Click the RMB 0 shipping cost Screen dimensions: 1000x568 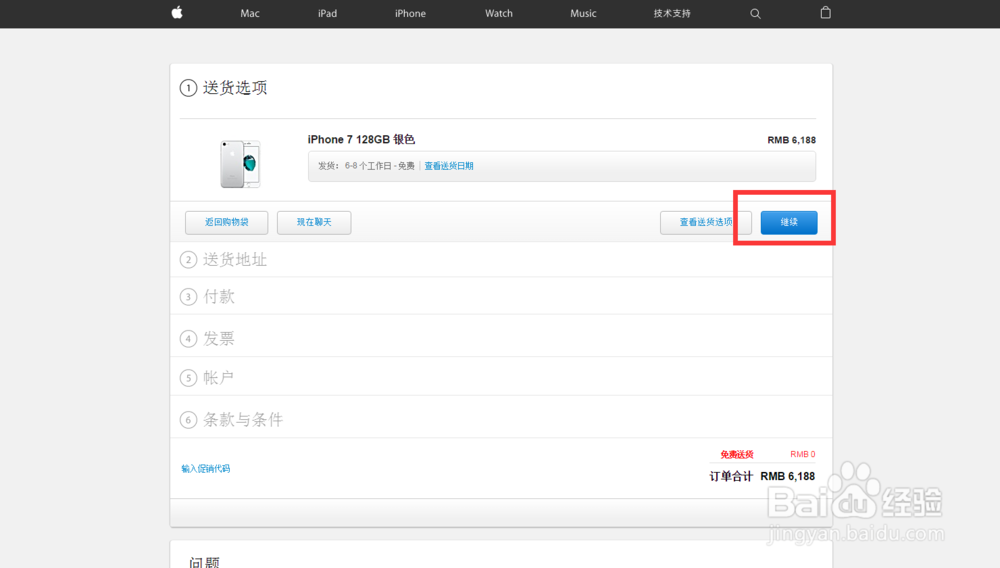(x=802, y=454)
